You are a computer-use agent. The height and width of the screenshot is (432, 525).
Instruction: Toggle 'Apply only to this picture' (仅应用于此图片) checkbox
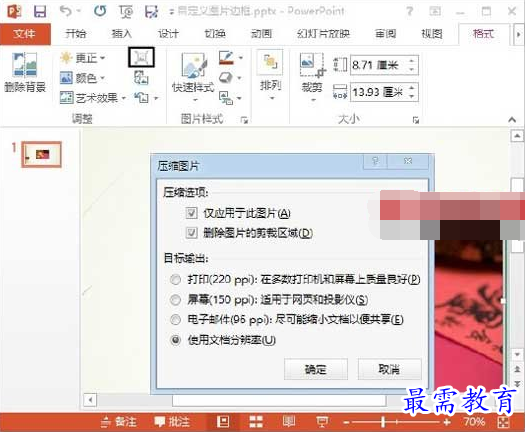tap(192, 213)
